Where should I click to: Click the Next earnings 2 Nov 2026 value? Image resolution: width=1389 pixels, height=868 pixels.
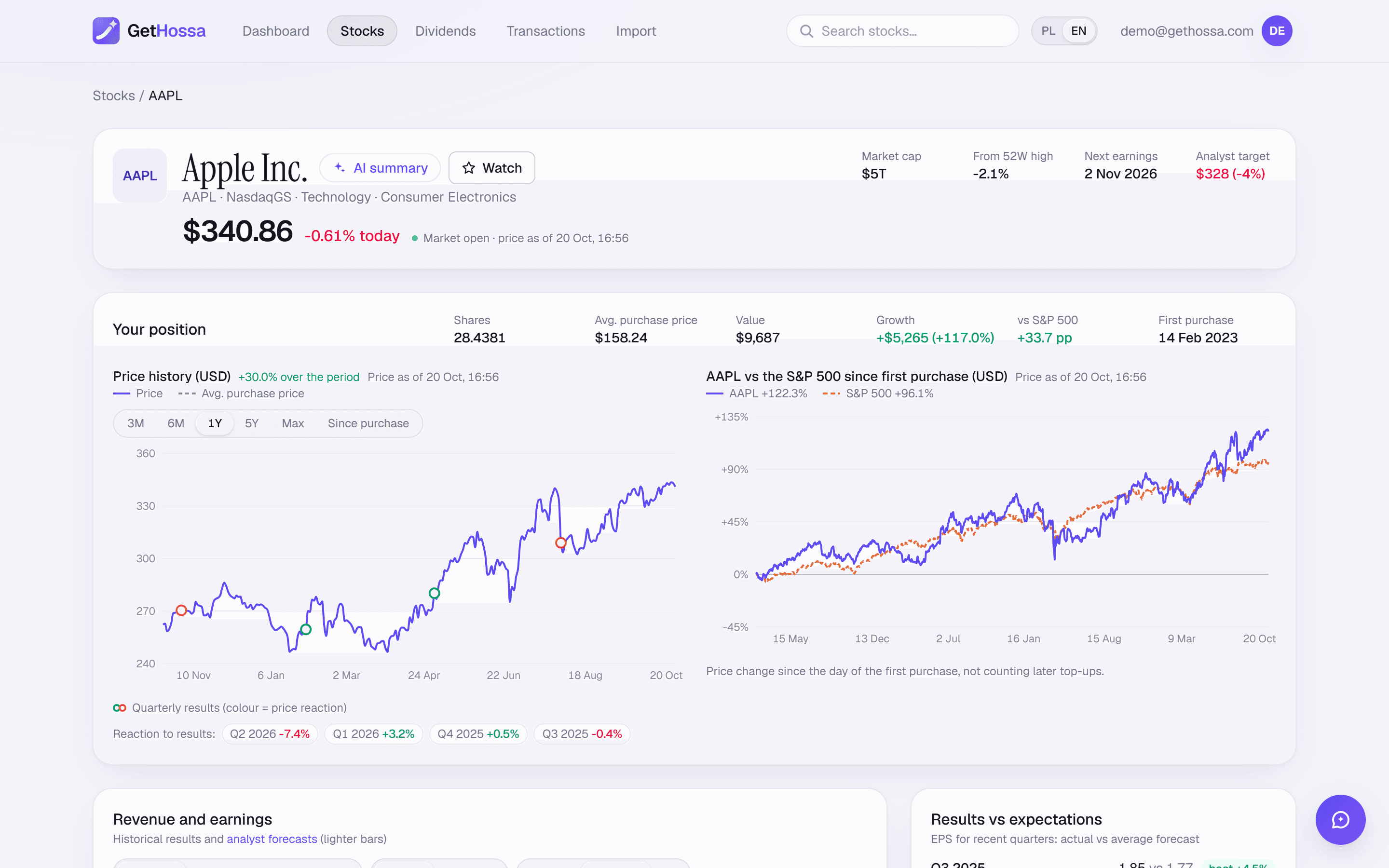1120,174
